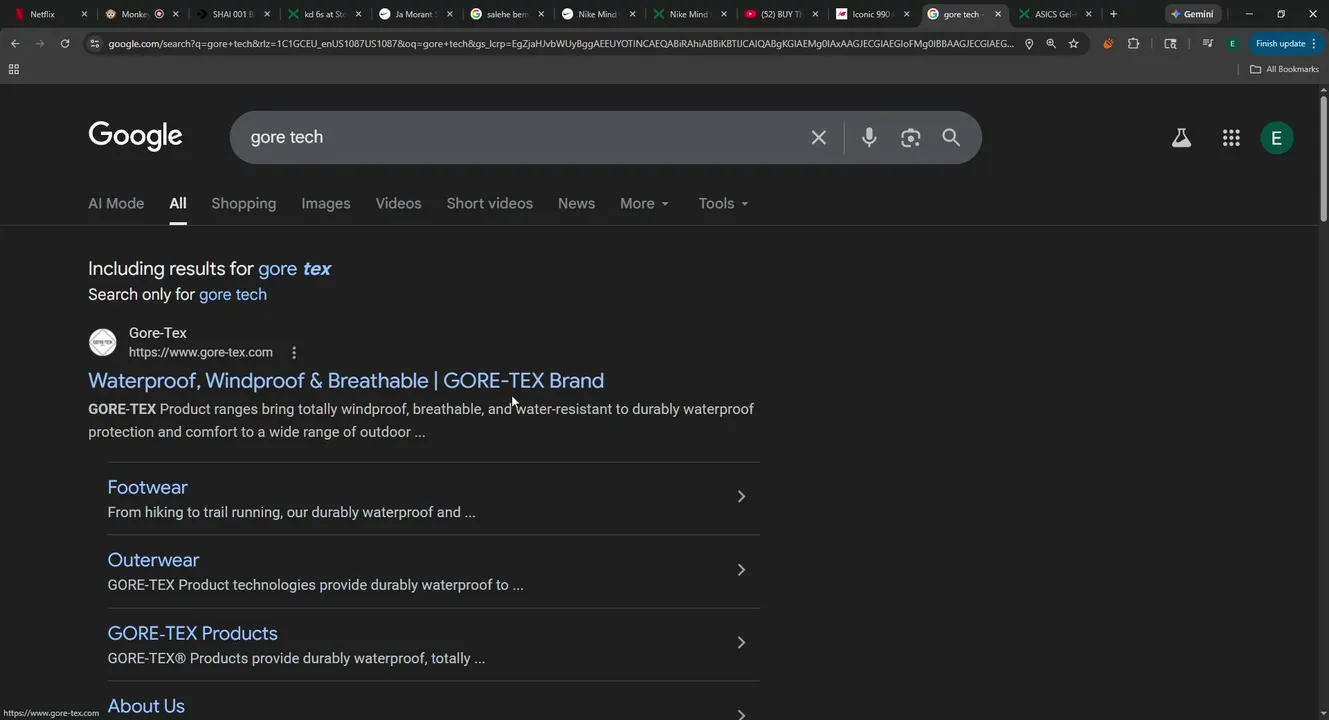Screen dimensions: 1329x720
Task: Switch to the Netflix browser tab
Action: 48,14
